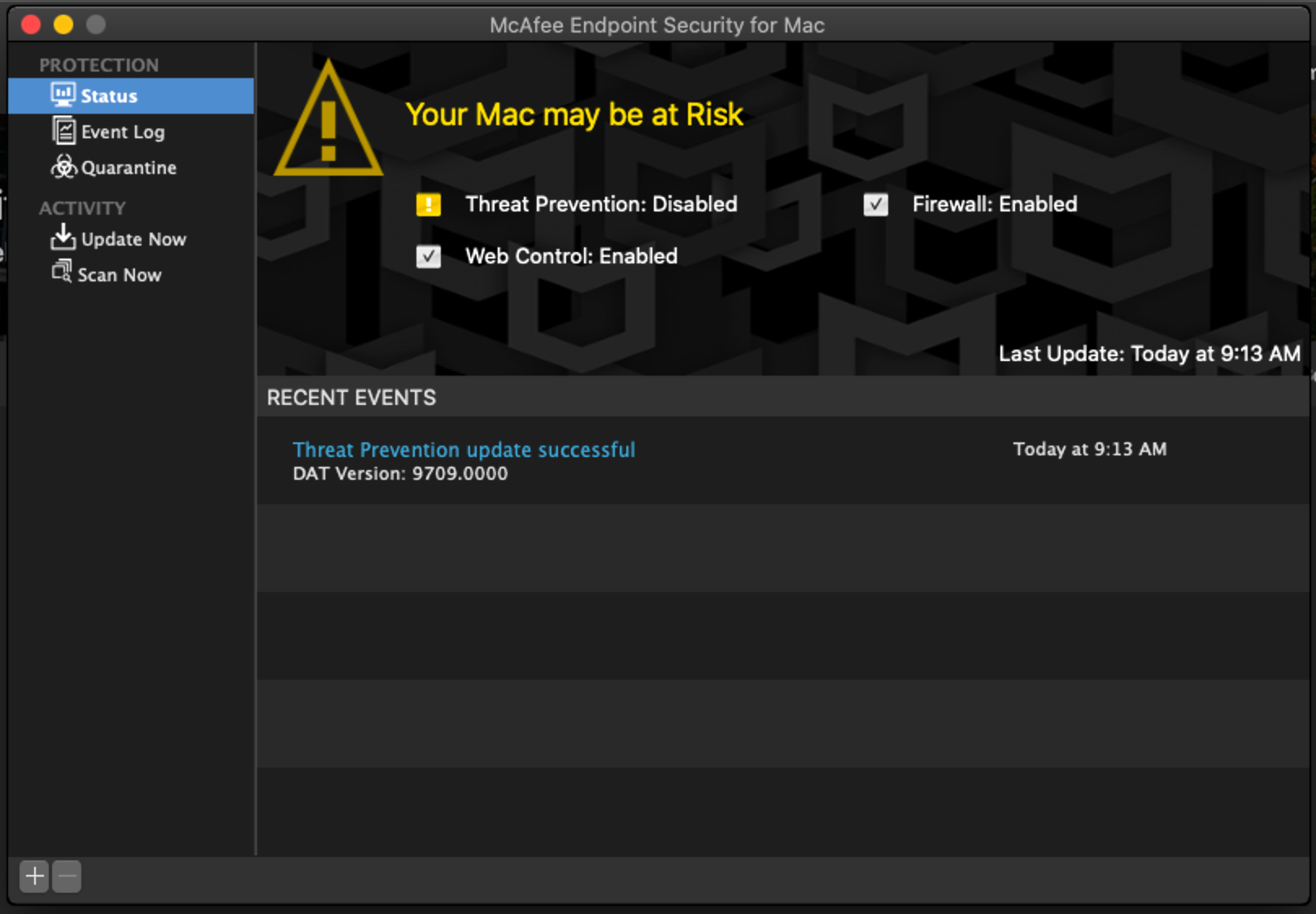Click the RECENT EVENTS header
This screenshot has width=1316, height=914.
tap(351, 398)
